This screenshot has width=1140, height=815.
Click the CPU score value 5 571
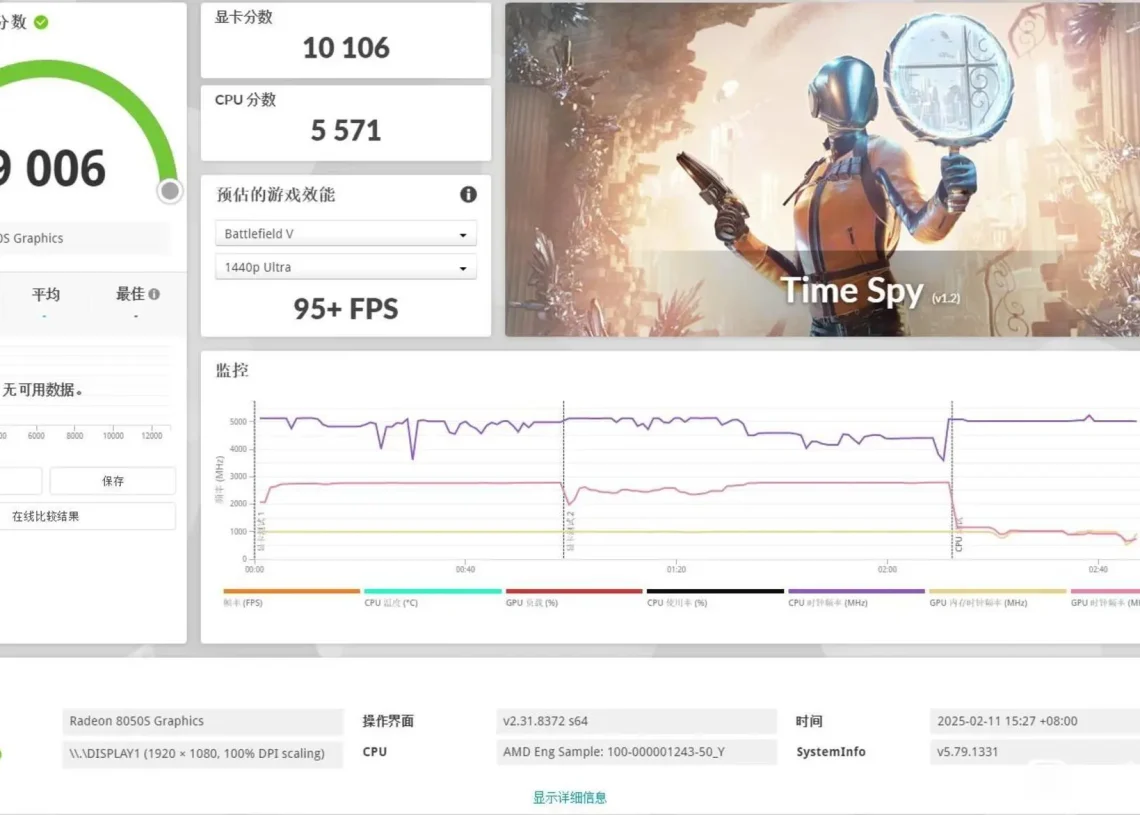pos(346,131)
